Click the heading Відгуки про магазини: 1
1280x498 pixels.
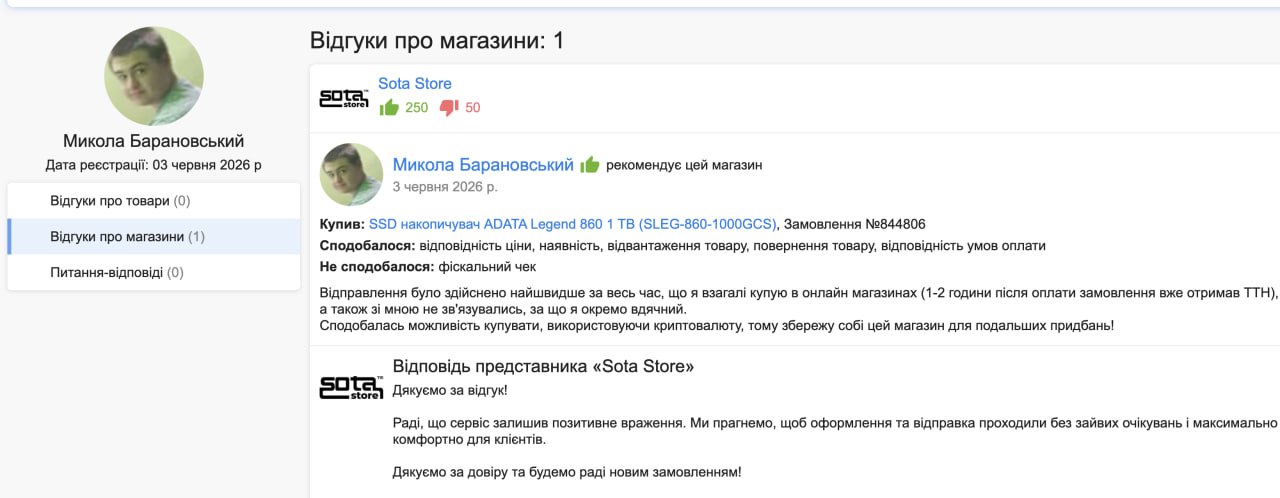tap(437, 41)
